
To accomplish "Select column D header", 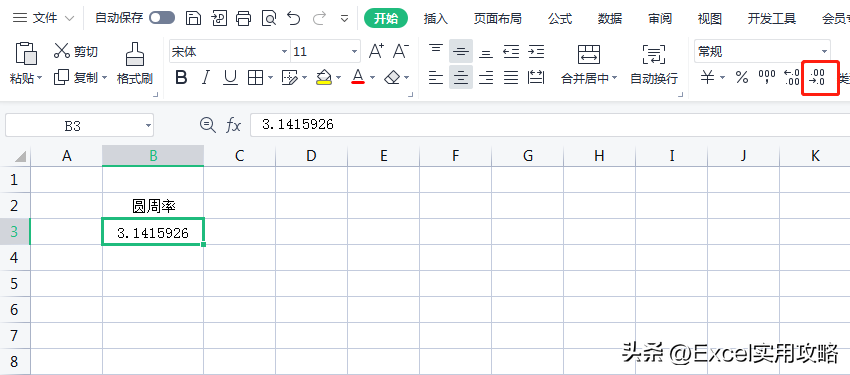I will (x=311, y=156).
